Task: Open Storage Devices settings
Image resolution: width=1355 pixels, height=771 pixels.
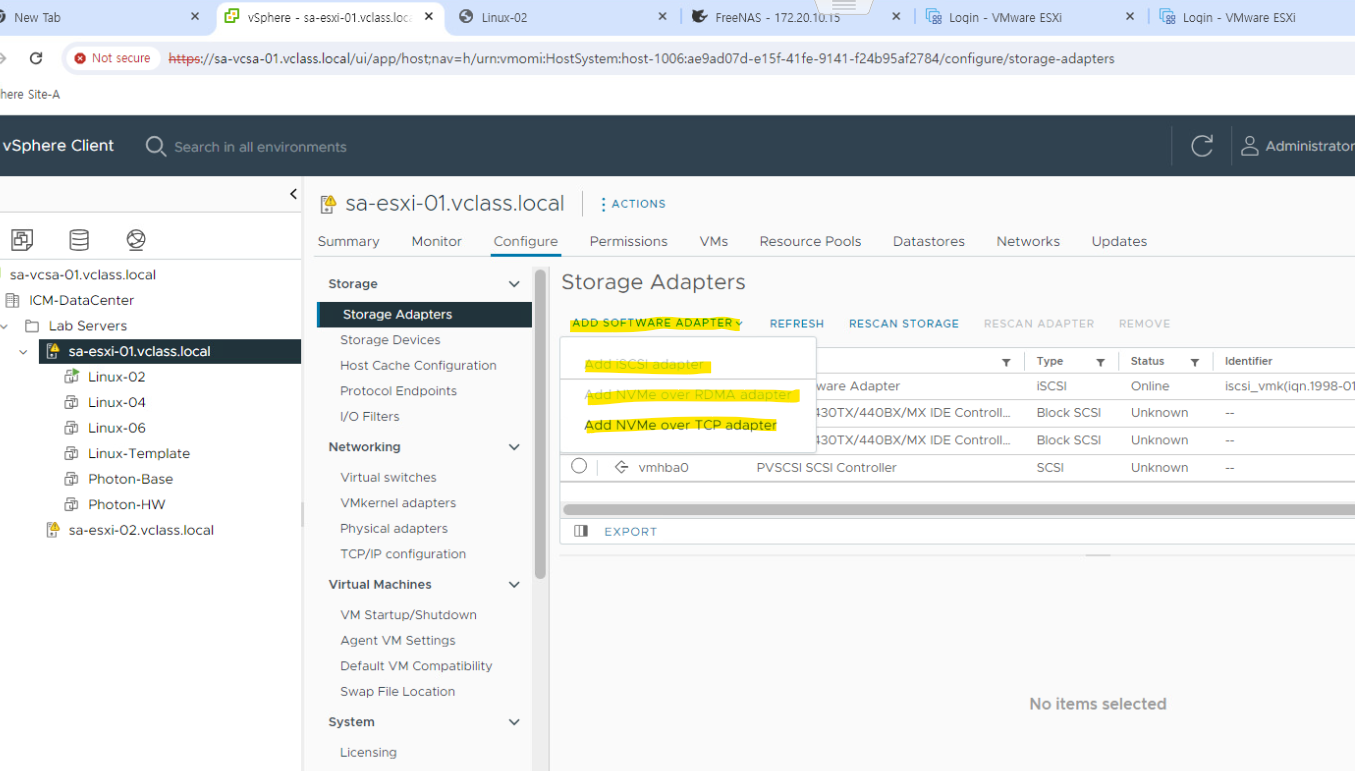Action: pyautogui.click(x=390, y=340)
